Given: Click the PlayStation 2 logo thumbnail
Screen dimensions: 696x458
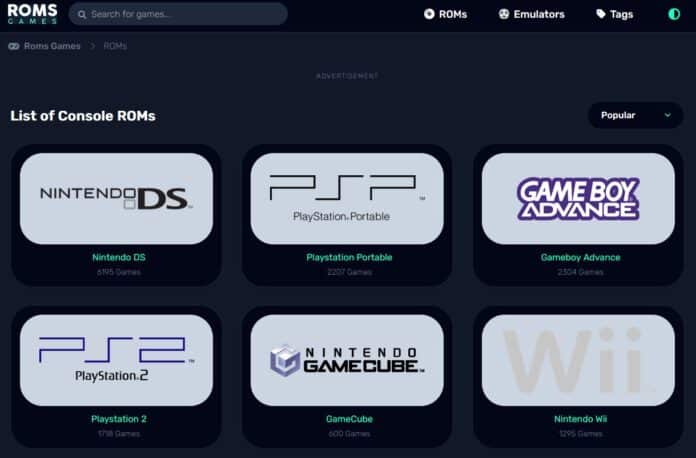Looking at the screenshot, I should click(116, 360).
